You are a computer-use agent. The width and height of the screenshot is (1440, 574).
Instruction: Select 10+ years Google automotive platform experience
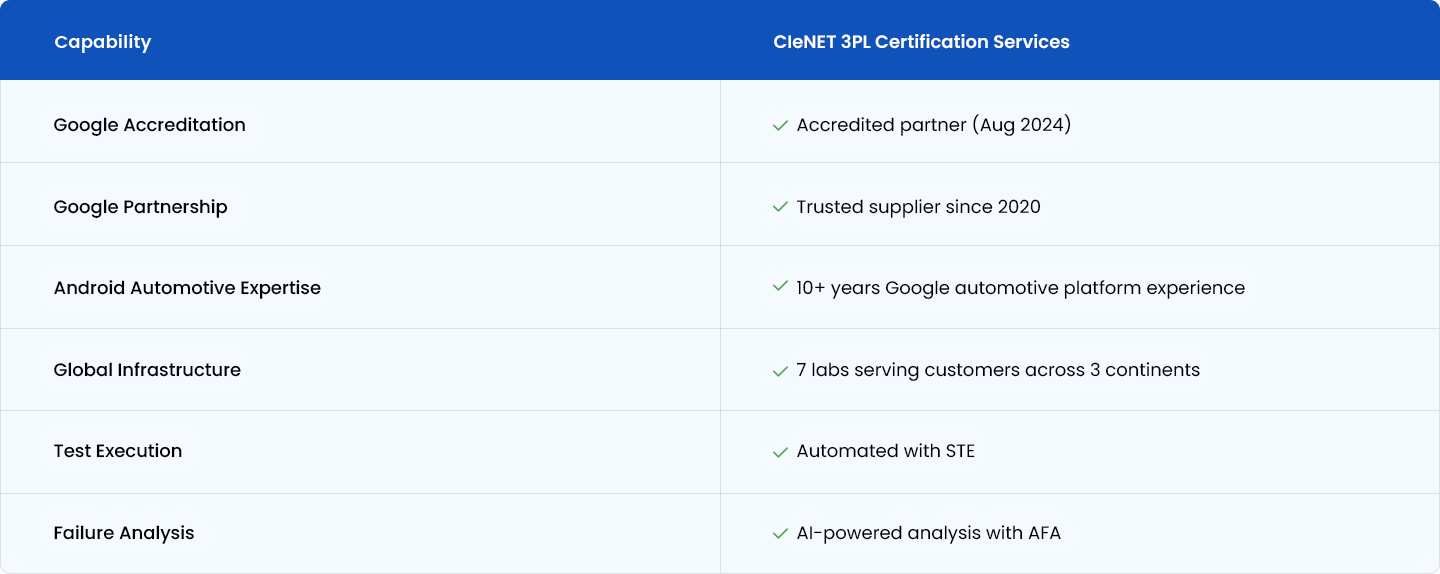[1021, 288]
